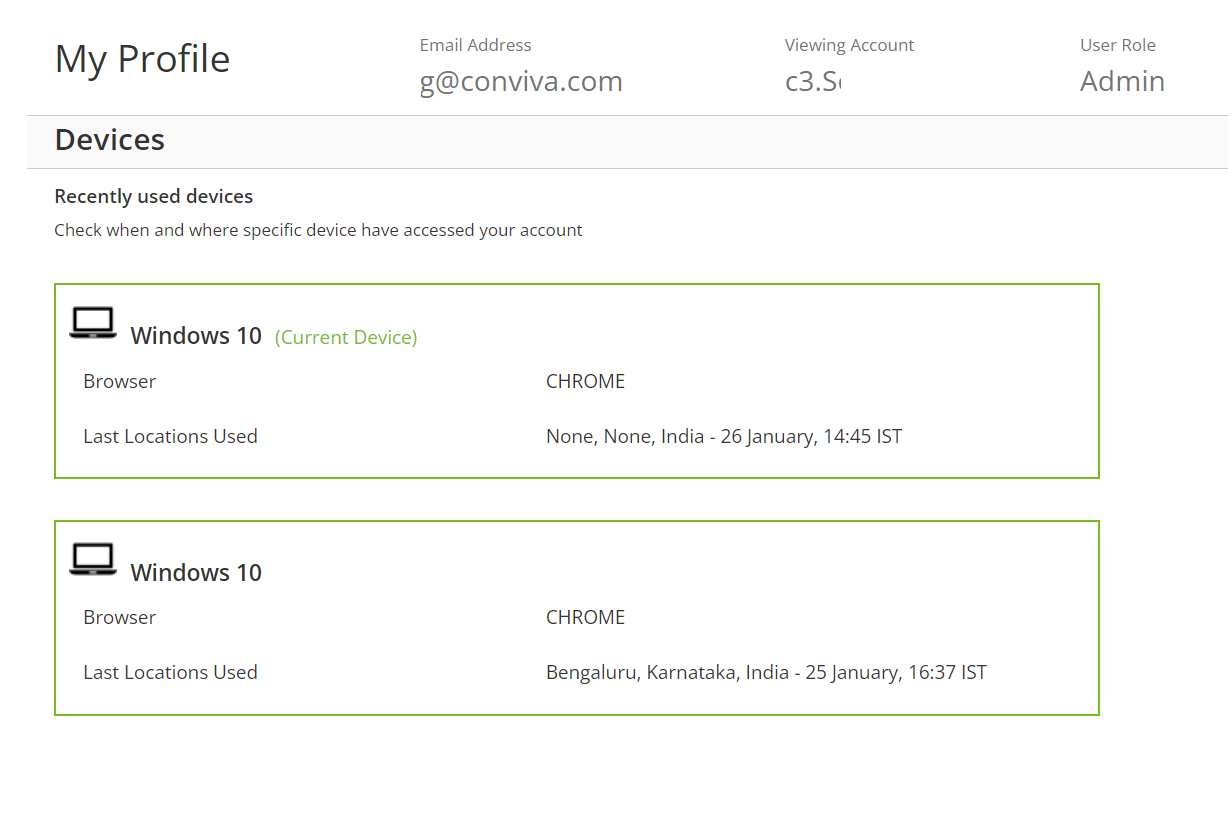Click the "My Profile" page heading

(x=142, y=59)
